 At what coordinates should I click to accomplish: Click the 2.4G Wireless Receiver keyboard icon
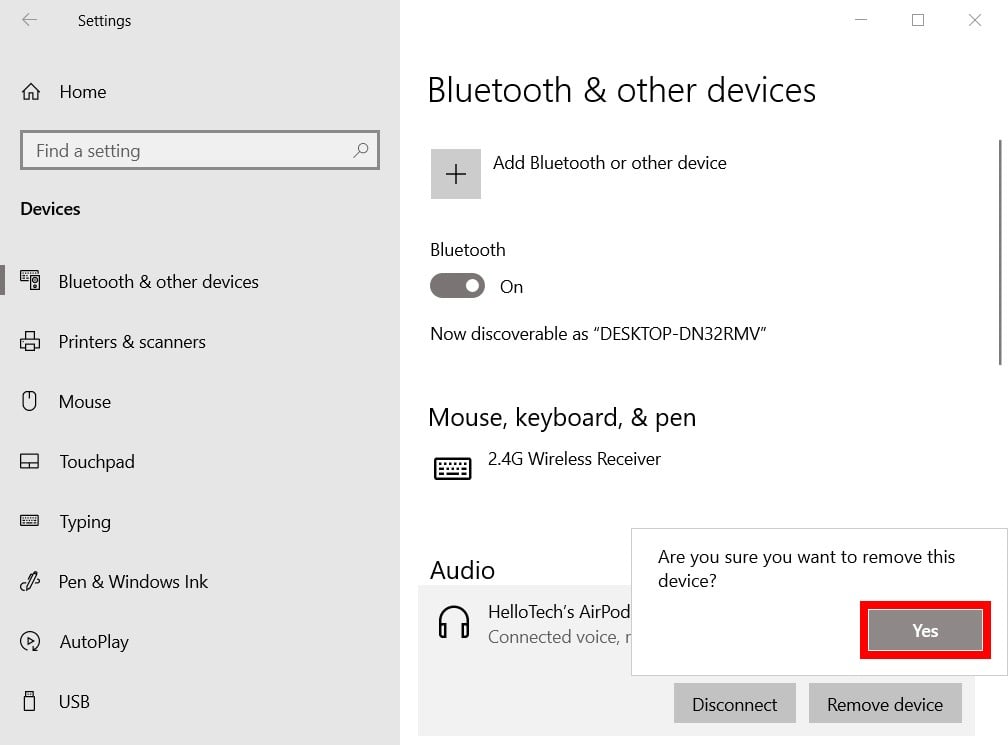click(453, 467)
